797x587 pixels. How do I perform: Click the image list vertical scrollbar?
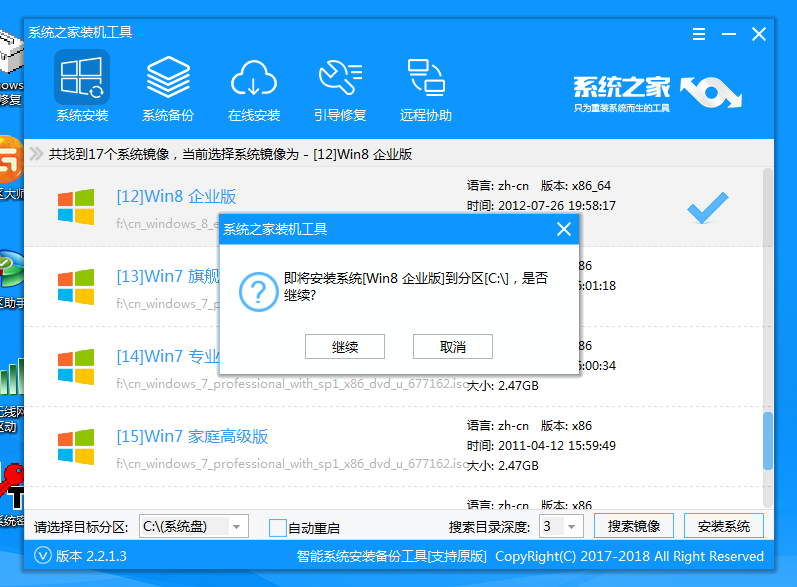(x=767, y=438)
